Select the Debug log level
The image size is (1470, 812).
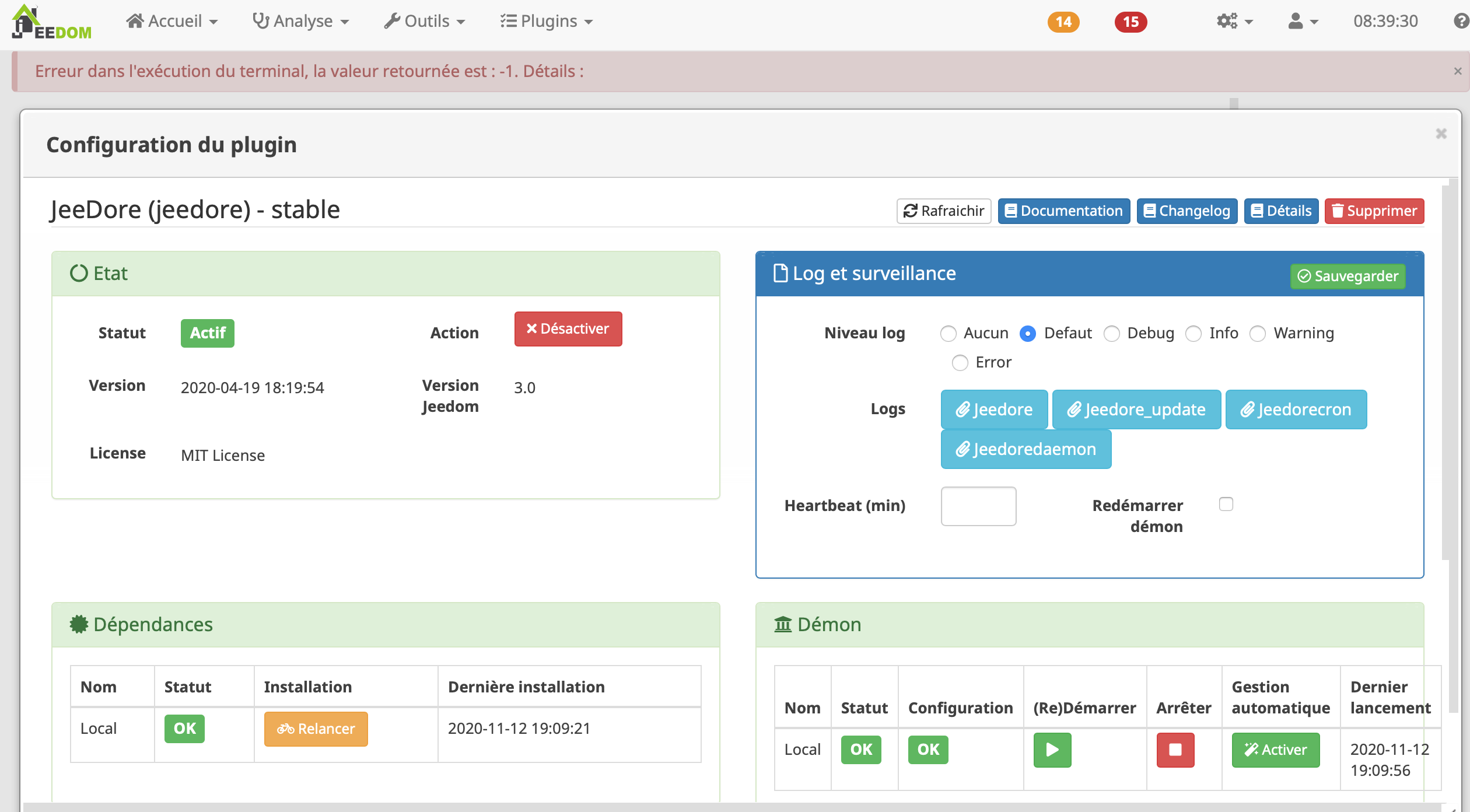(1112, 334)
